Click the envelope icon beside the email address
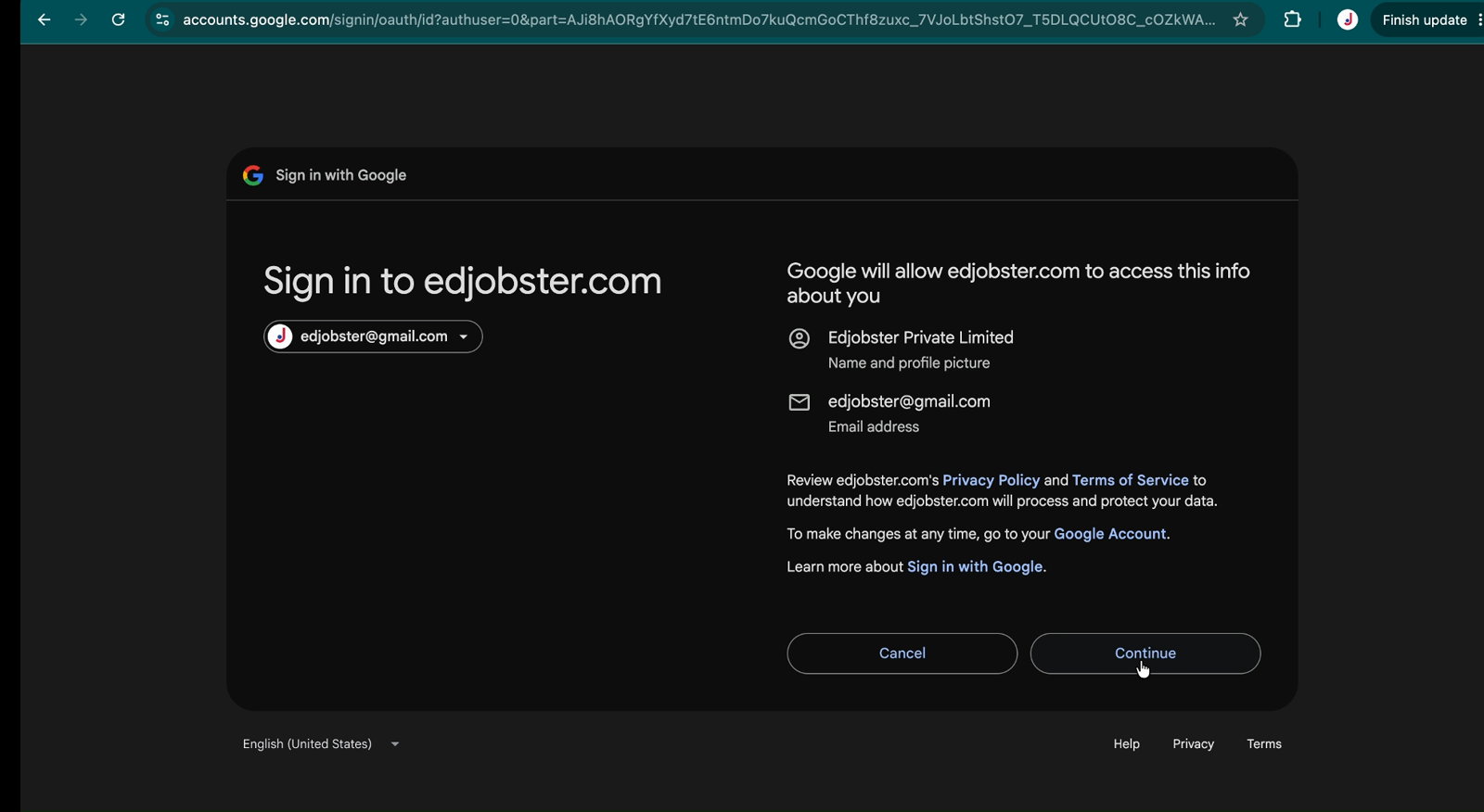 799,402
